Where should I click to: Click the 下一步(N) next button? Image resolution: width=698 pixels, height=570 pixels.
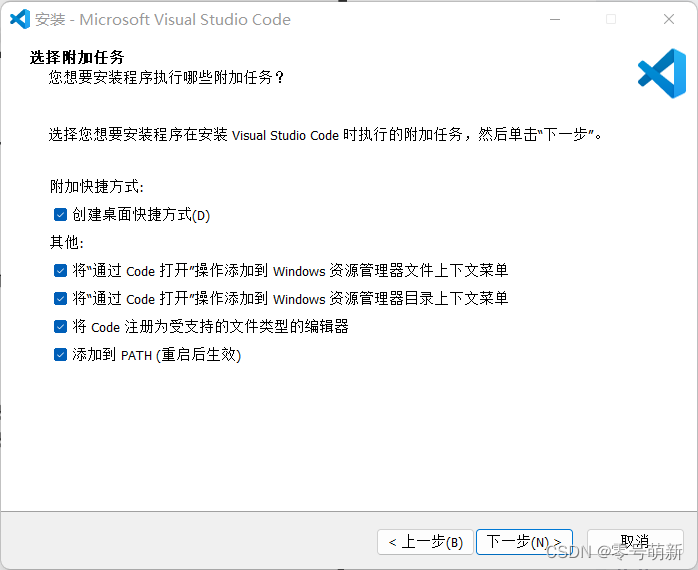click(x=524, y=542)
